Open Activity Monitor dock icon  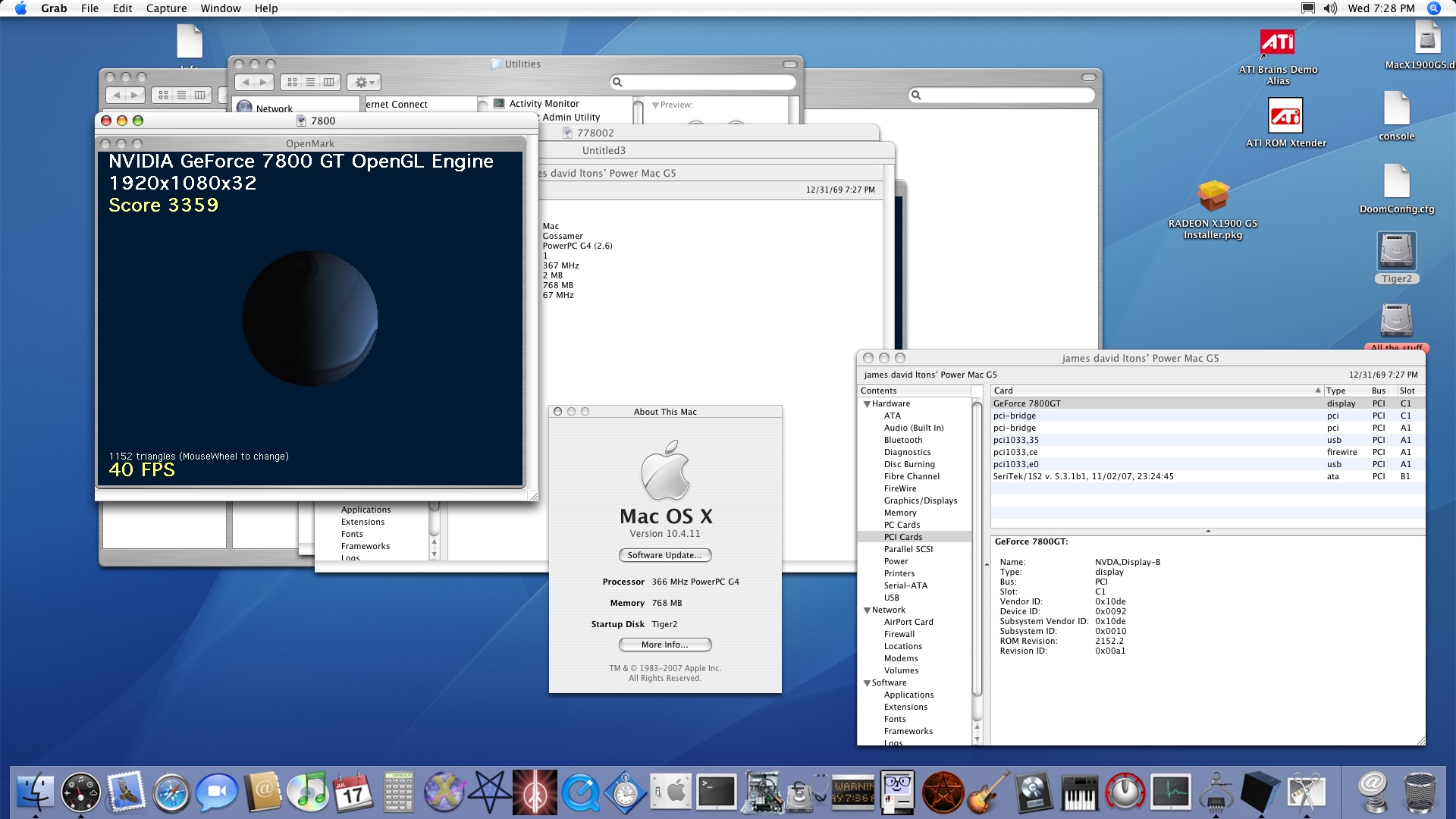(1170, 793)
